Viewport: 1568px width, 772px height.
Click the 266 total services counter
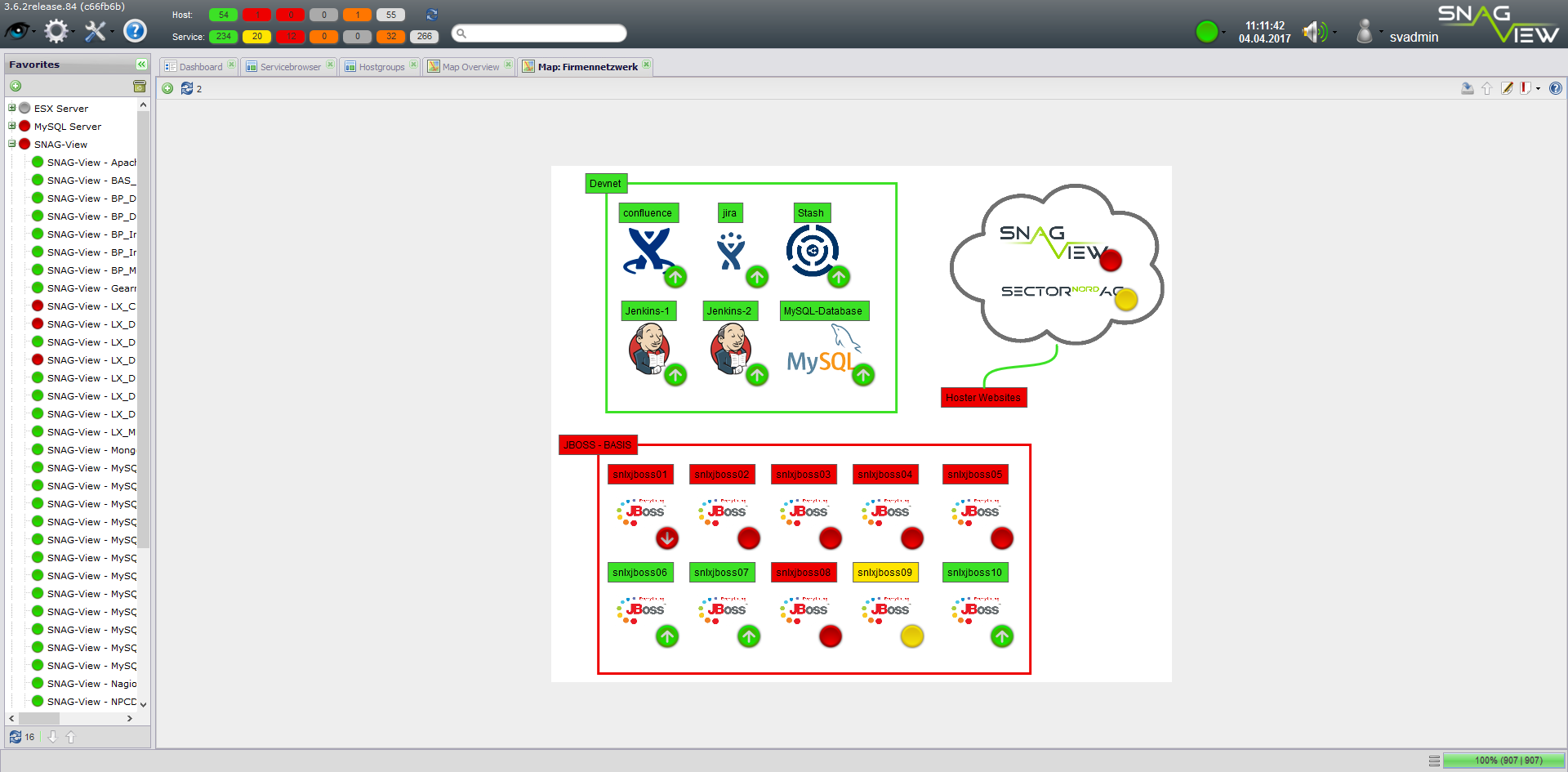424,36
